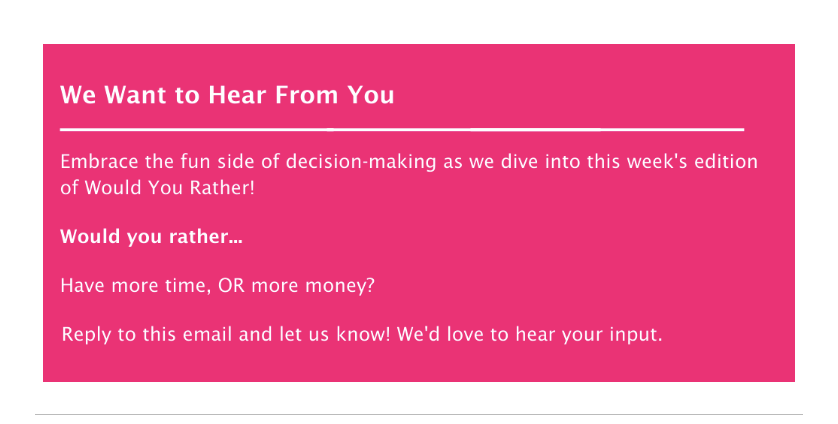Click the "We Want to Hear From You" heading
This screenshot has height=424, width=838.
pyautogui.click(x=227, y=95)
